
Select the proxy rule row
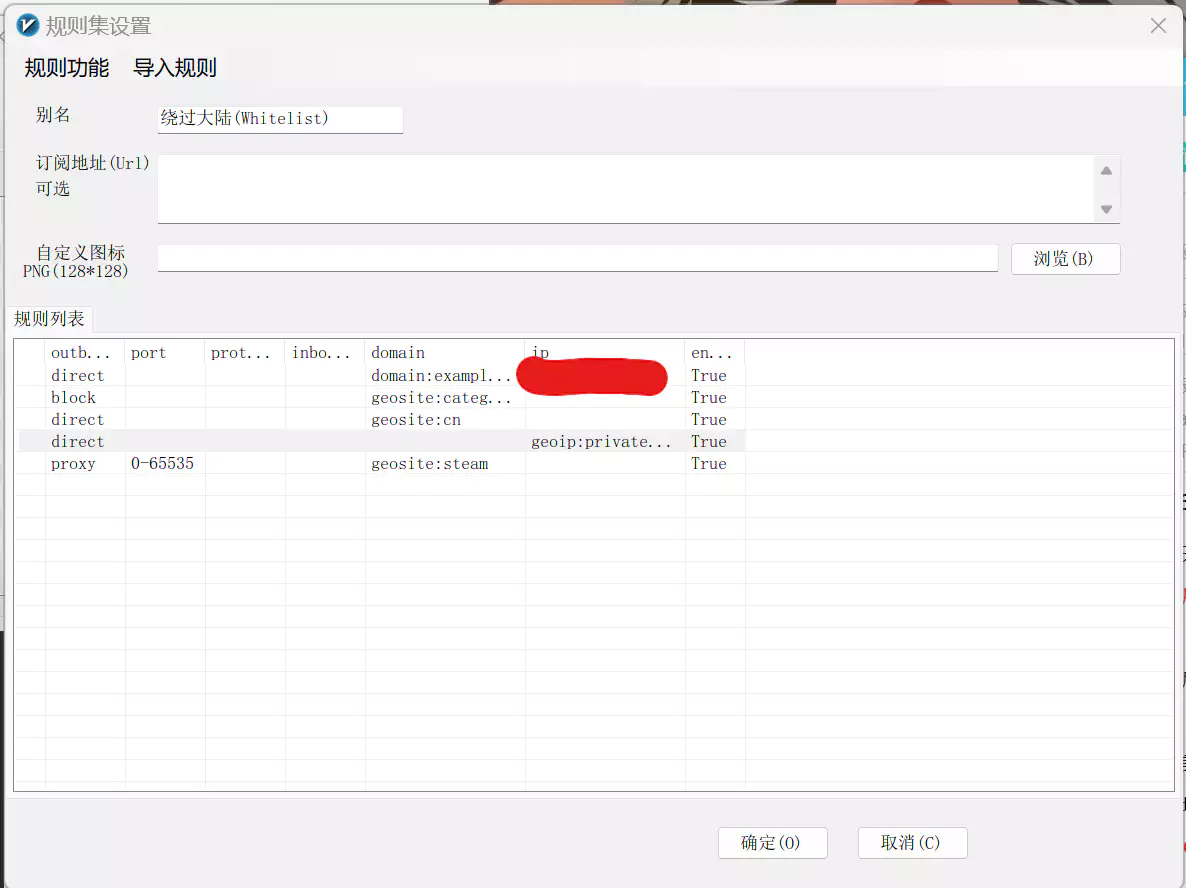(x=381, y=463)
